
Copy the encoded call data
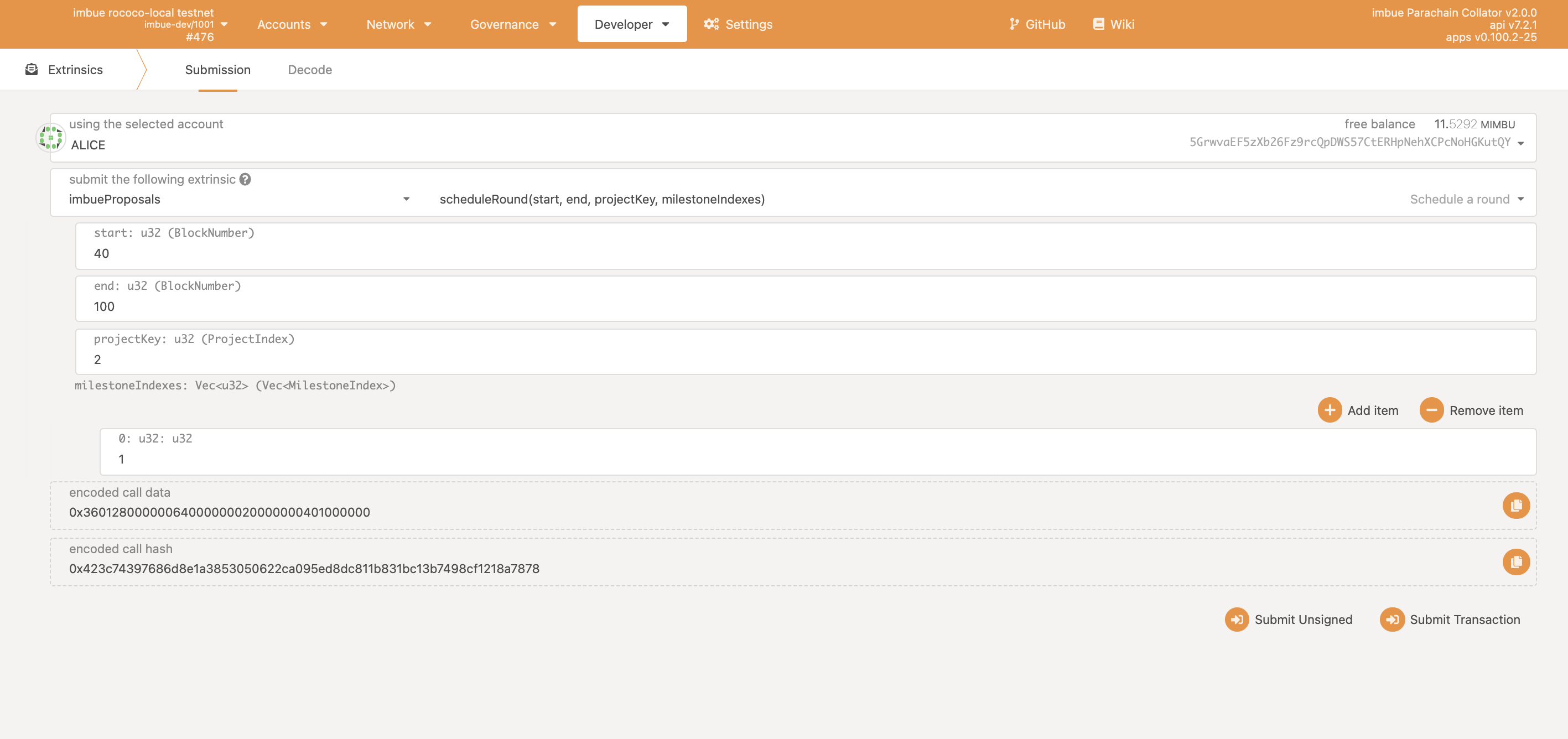(x=1515, y=505)
